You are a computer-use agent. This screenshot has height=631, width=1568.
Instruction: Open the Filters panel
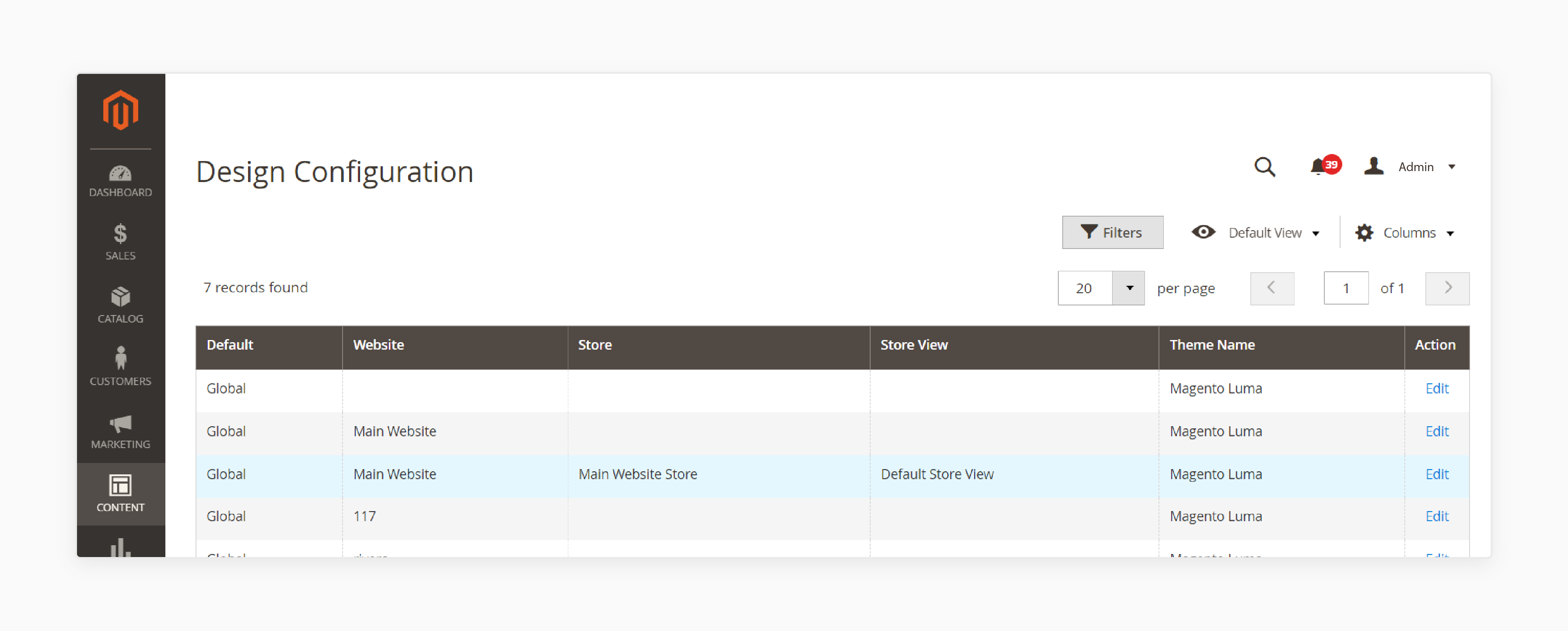click(1112, 232)
